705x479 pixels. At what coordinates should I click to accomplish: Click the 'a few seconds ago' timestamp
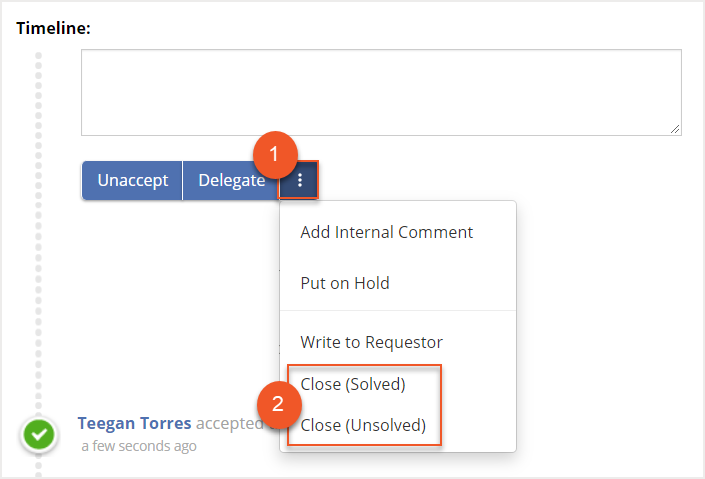click(x=139, y=446)
